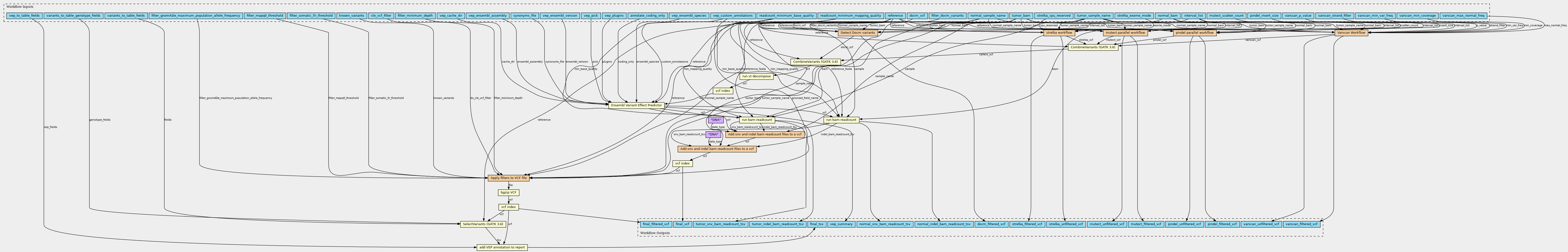1568x252 pixels.
Task: Click the filter_somatic_llr_threshold input box
Action: 311,15
